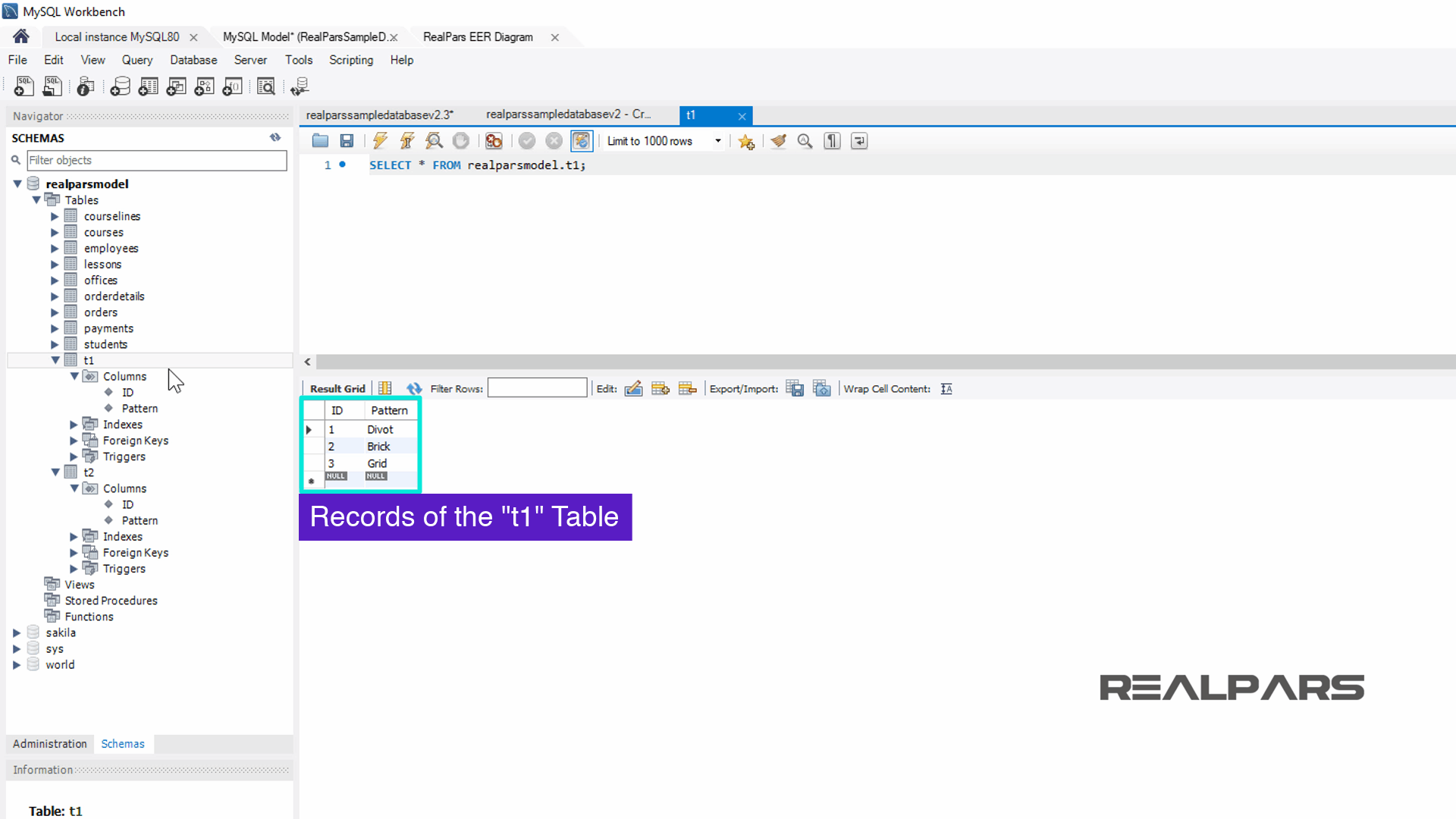1456x819 pixels.
Task: Open find panel magnifier icon
Action: [805, 141]
